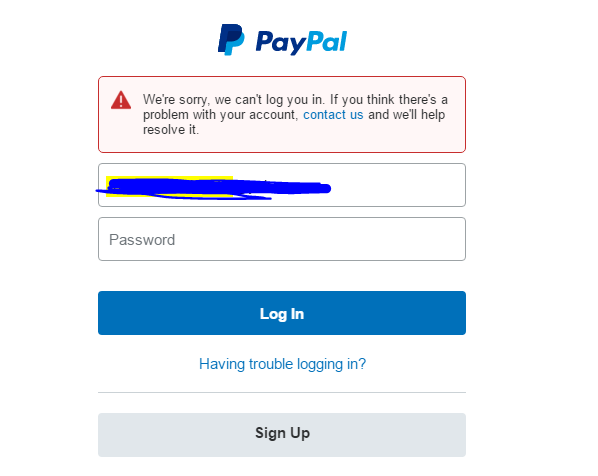
Task: Click the gray Sign Up button
Action: (x=282, y=435)
